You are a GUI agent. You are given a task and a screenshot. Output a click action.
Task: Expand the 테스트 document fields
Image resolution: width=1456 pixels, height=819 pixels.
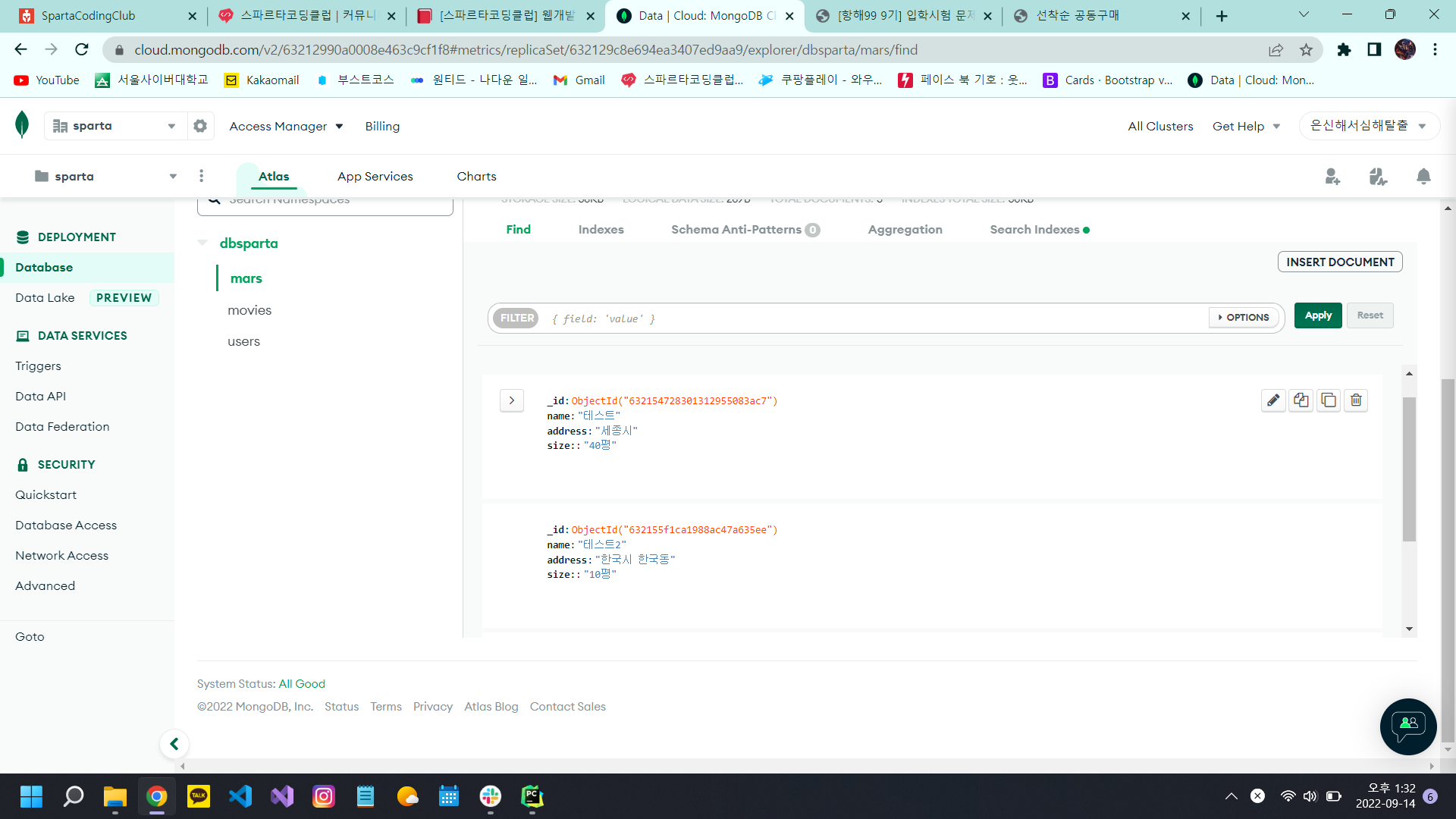coord(512,400)
